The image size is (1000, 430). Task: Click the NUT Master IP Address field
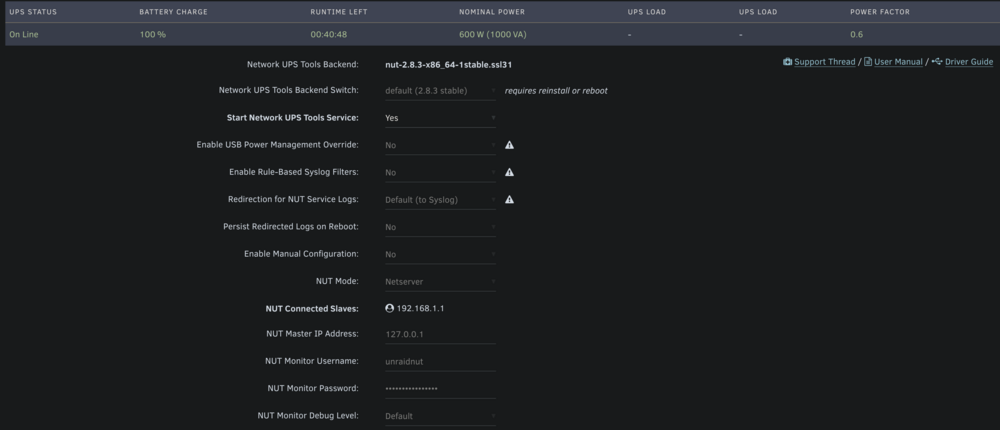(440, 334)
